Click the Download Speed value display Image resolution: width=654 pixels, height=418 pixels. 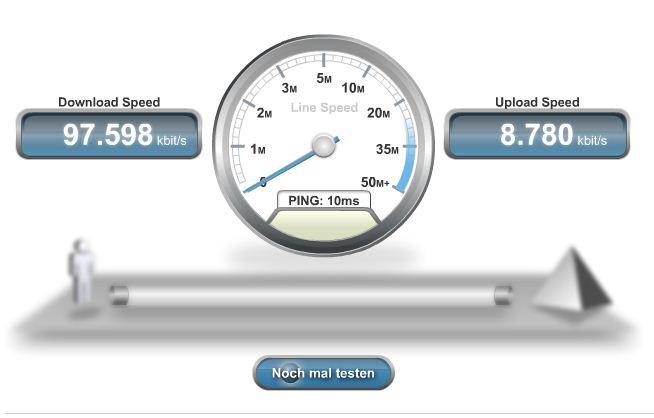tap(109, 134)
